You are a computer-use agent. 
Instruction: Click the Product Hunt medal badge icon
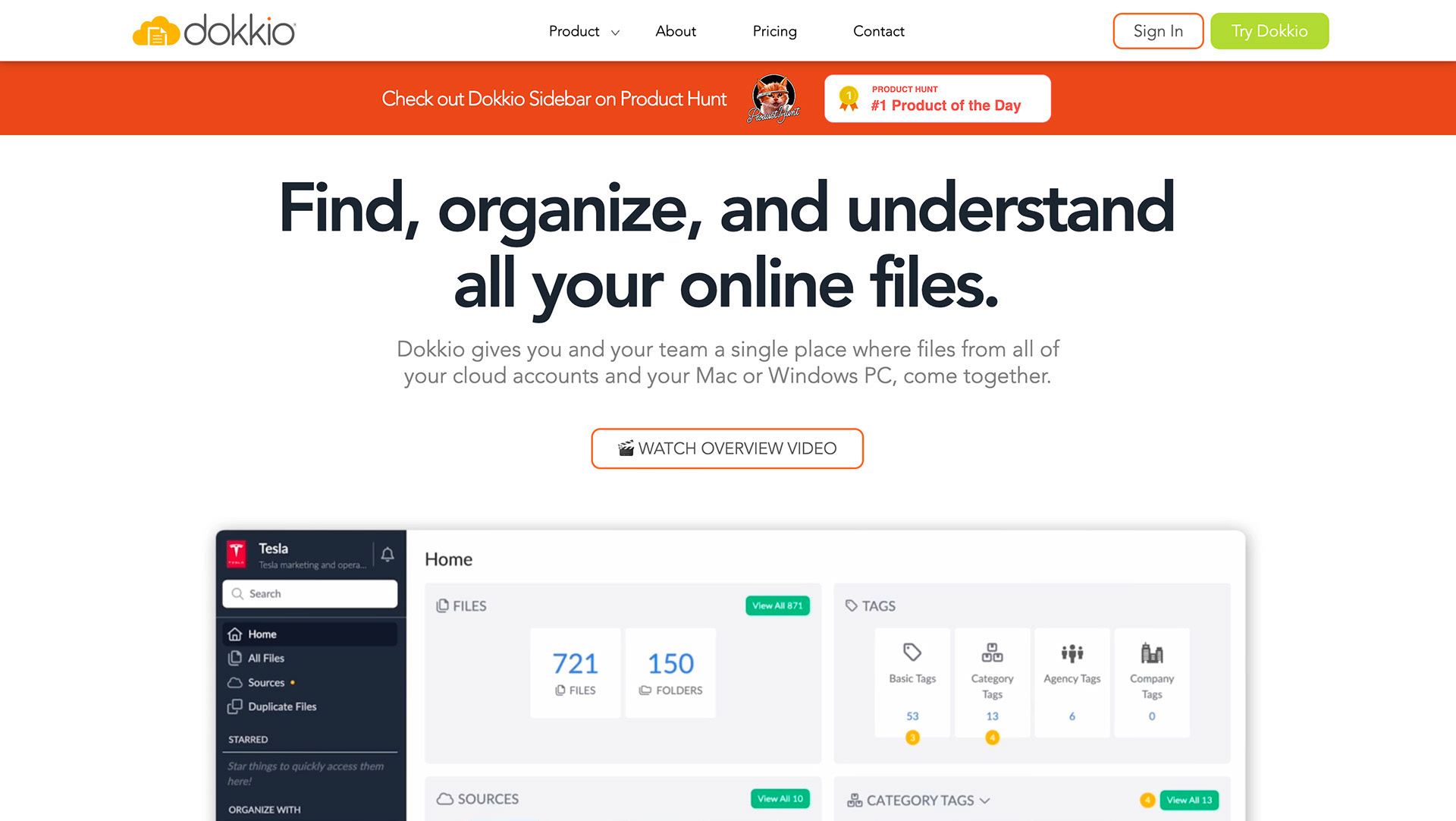tap(849, 99)
